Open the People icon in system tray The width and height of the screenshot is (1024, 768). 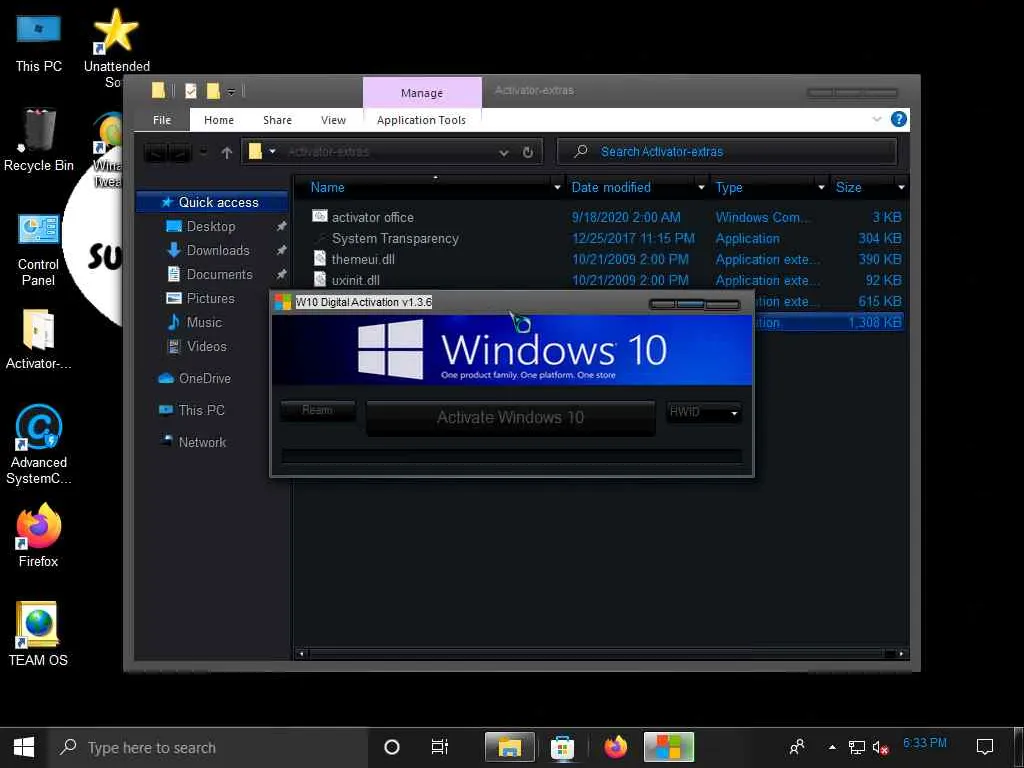(x=797, y=746)
